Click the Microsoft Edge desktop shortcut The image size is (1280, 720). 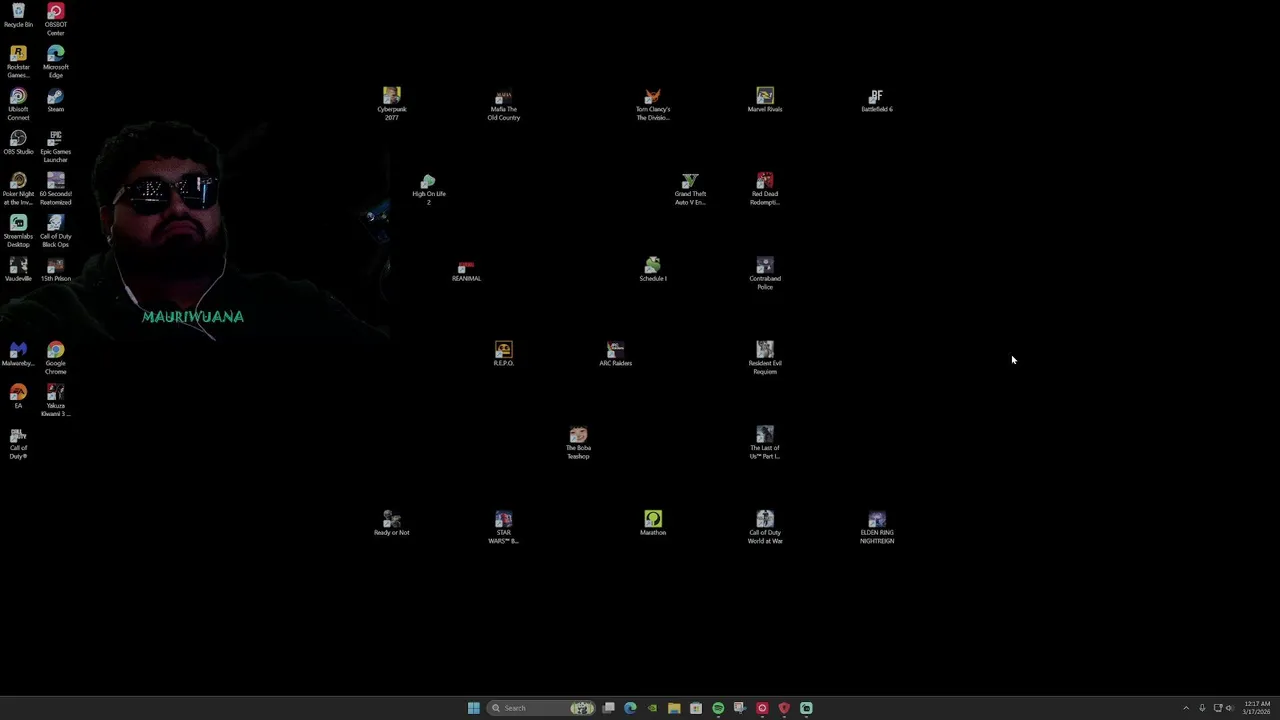pos(56,62)
